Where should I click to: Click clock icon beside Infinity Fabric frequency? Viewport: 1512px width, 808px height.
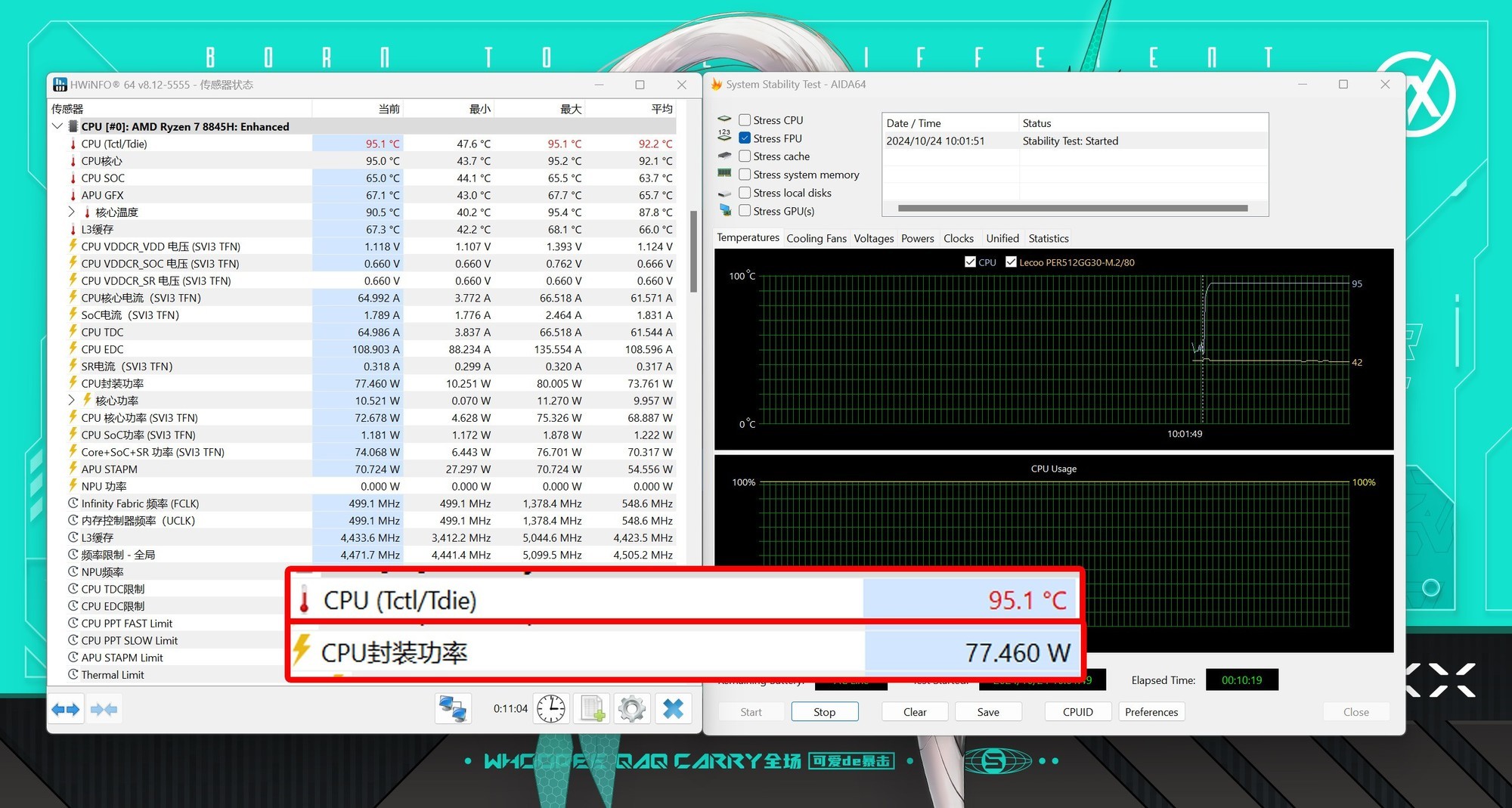tap(73, 503)
